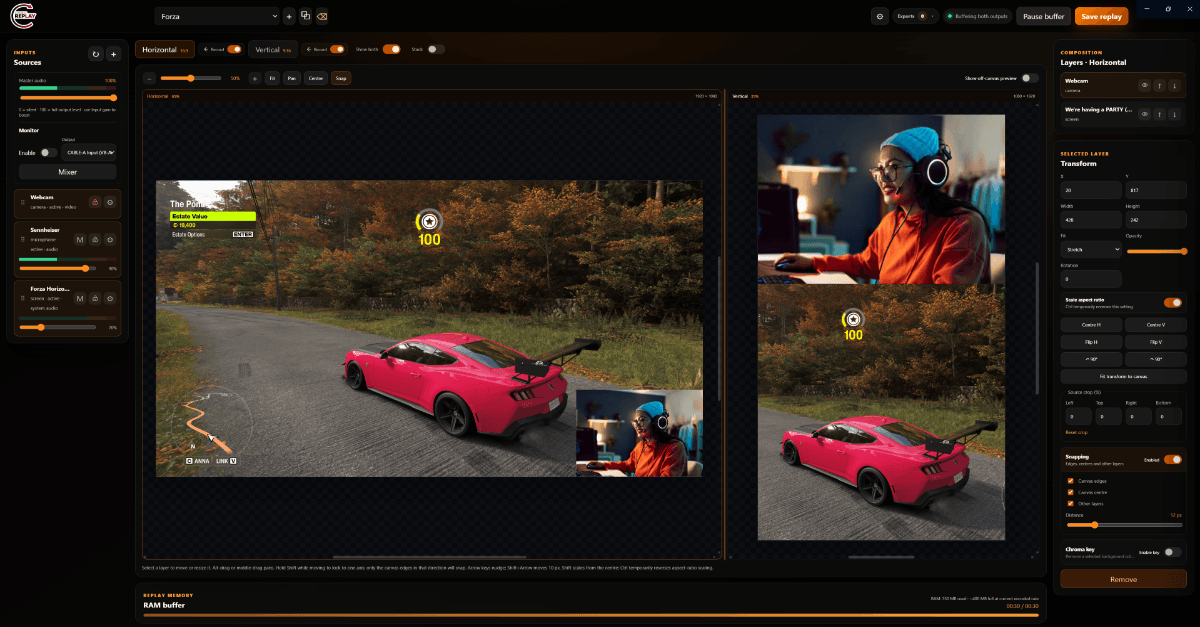Mute the Sennheiser microphone
Screen dimensions: 1200x627
[x=80, y=240]
